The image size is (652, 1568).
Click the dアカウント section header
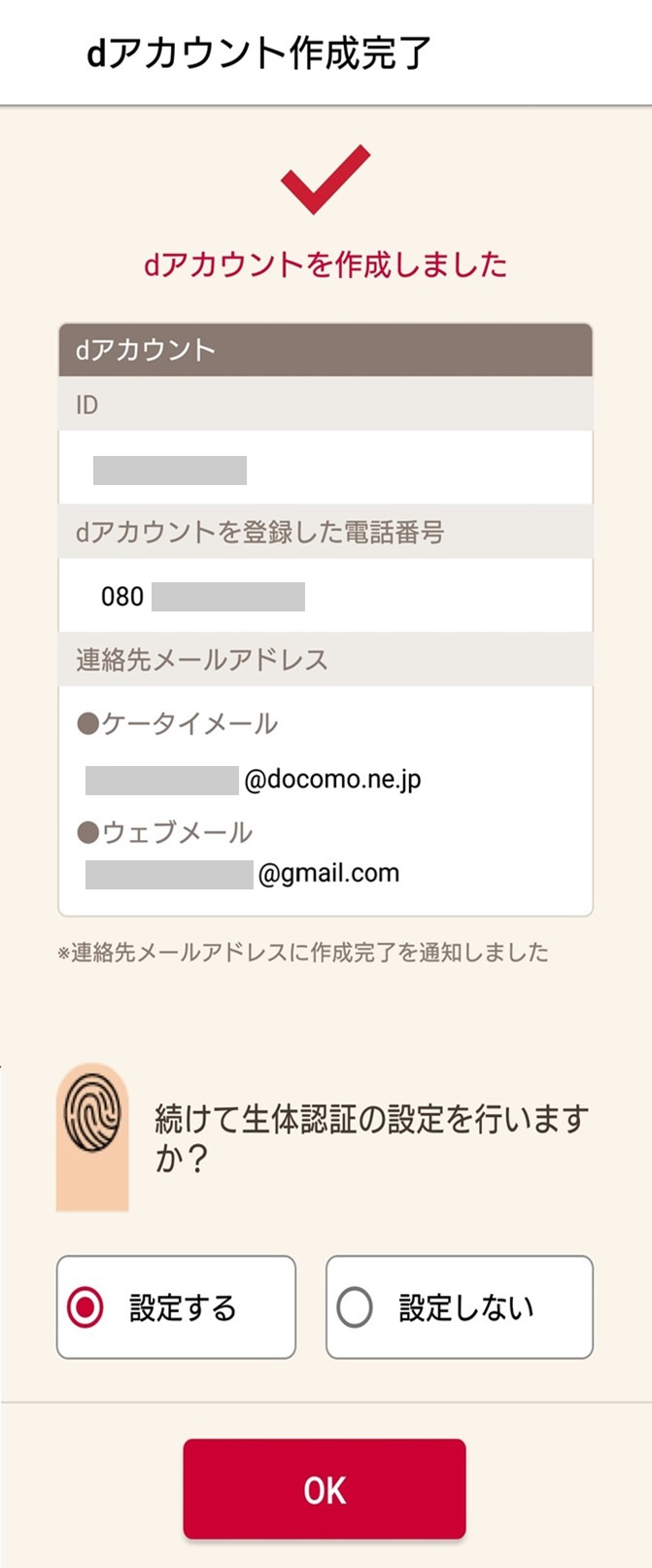point(326,350)
